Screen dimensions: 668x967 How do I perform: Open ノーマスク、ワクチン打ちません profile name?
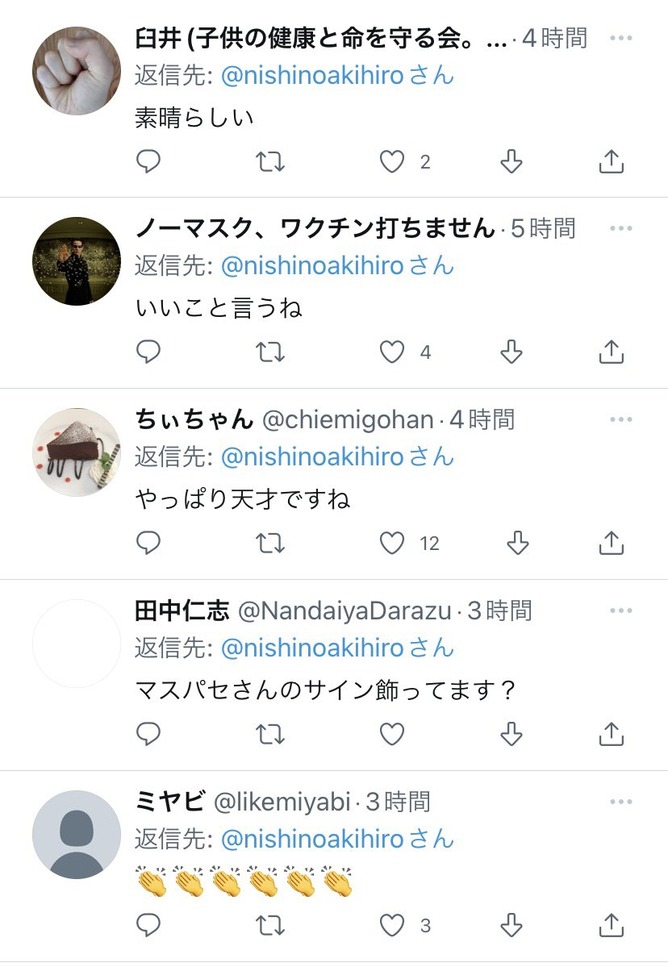click(x=315, y=228)
